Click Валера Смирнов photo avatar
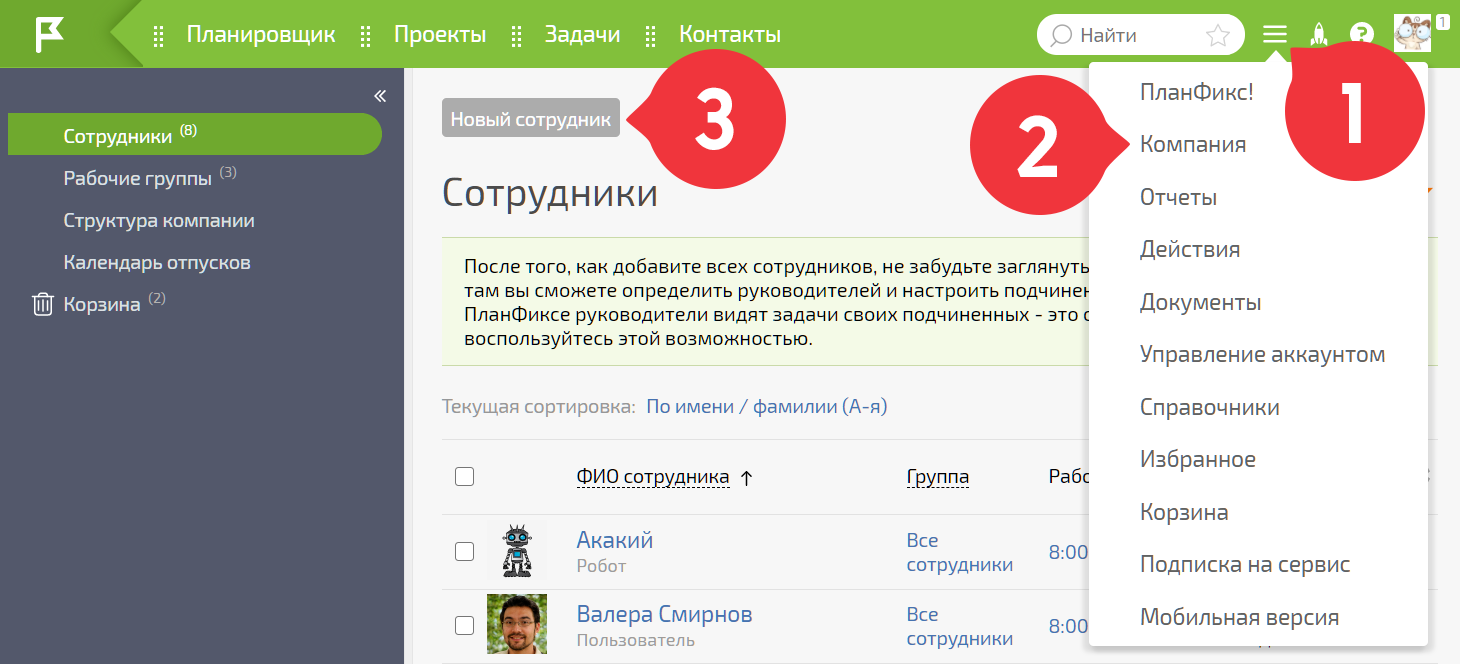 click(516, 624)
